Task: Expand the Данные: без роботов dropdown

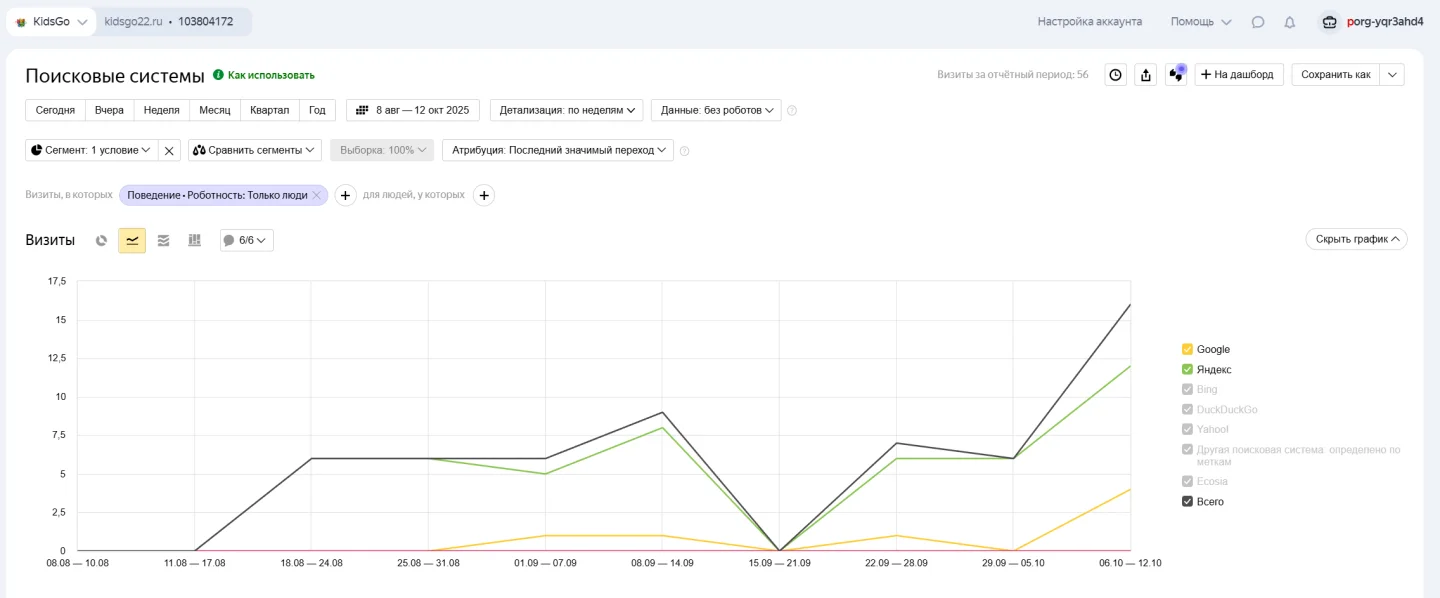Action: [715, 110]
